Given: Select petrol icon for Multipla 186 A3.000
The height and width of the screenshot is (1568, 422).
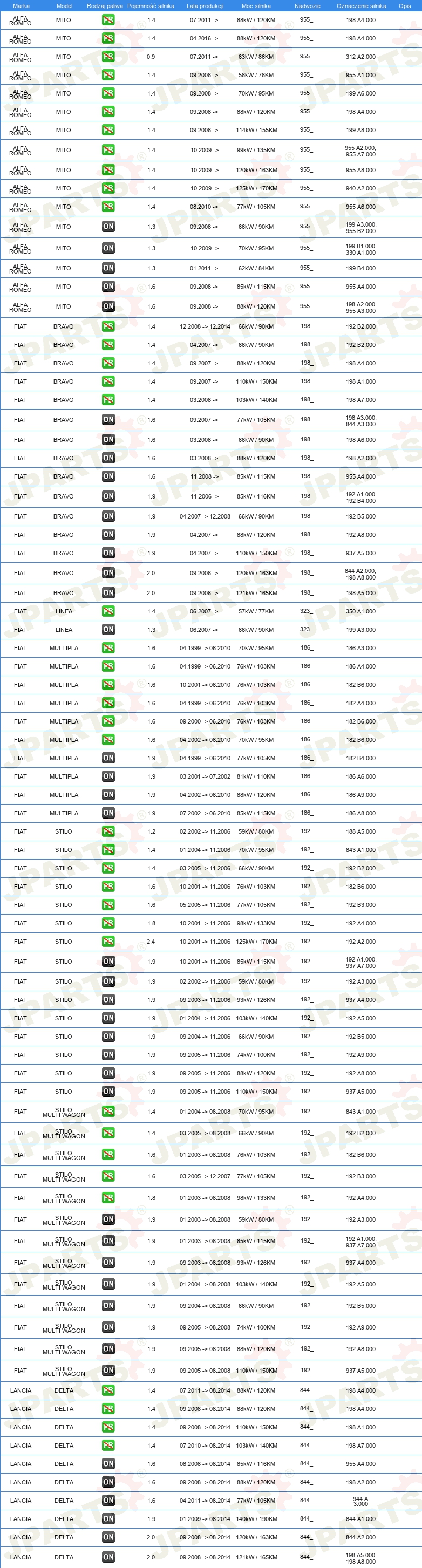Looking at the screenshot, I should point(108,647).
